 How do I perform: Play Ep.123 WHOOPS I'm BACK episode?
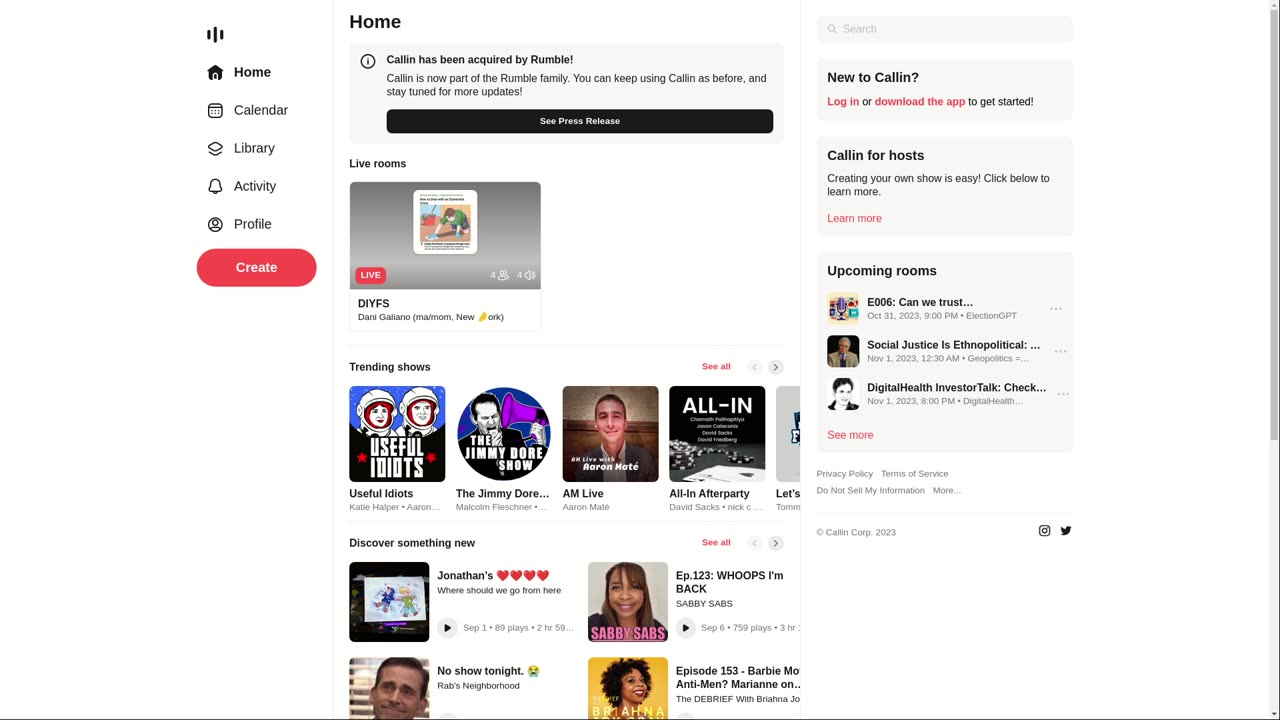click(x=685, y=628)
